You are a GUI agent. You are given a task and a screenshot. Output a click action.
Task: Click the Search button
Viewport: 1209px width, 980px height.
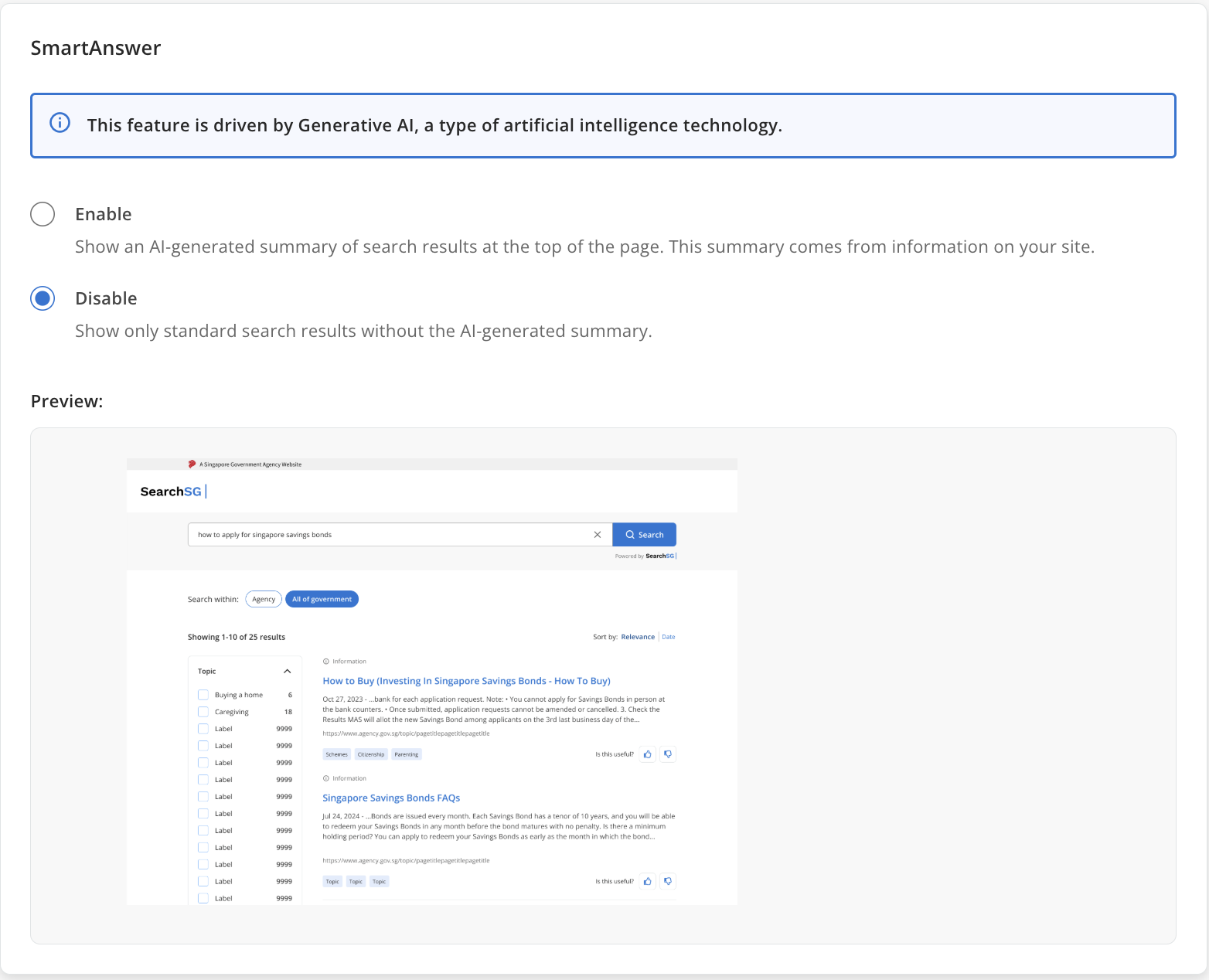(x=644, y=534)
